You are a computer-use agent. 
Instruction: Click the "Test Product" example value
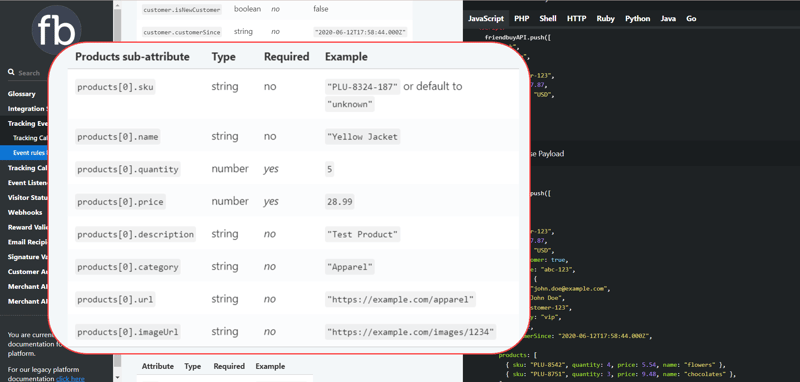pos(363,235)
